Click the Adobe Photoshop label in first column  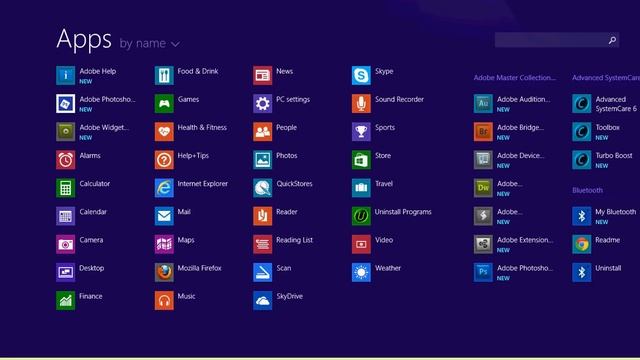(x=107, y=99)
